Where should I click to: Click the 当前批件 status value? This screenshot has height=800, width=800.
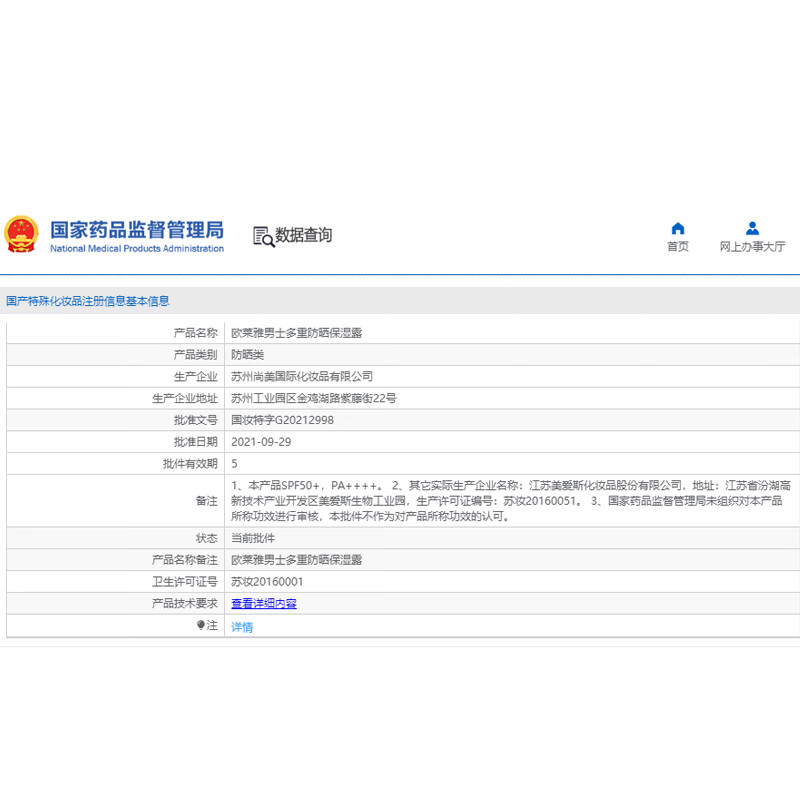click(x=253, y=538)
